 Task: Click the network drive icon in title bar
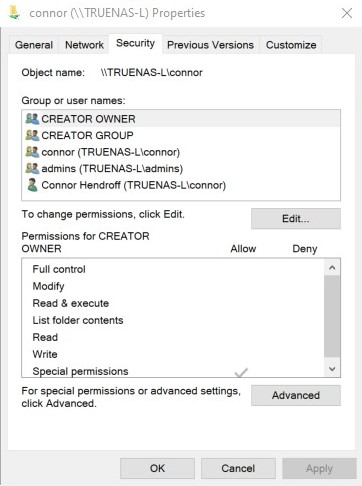[14, 13]
